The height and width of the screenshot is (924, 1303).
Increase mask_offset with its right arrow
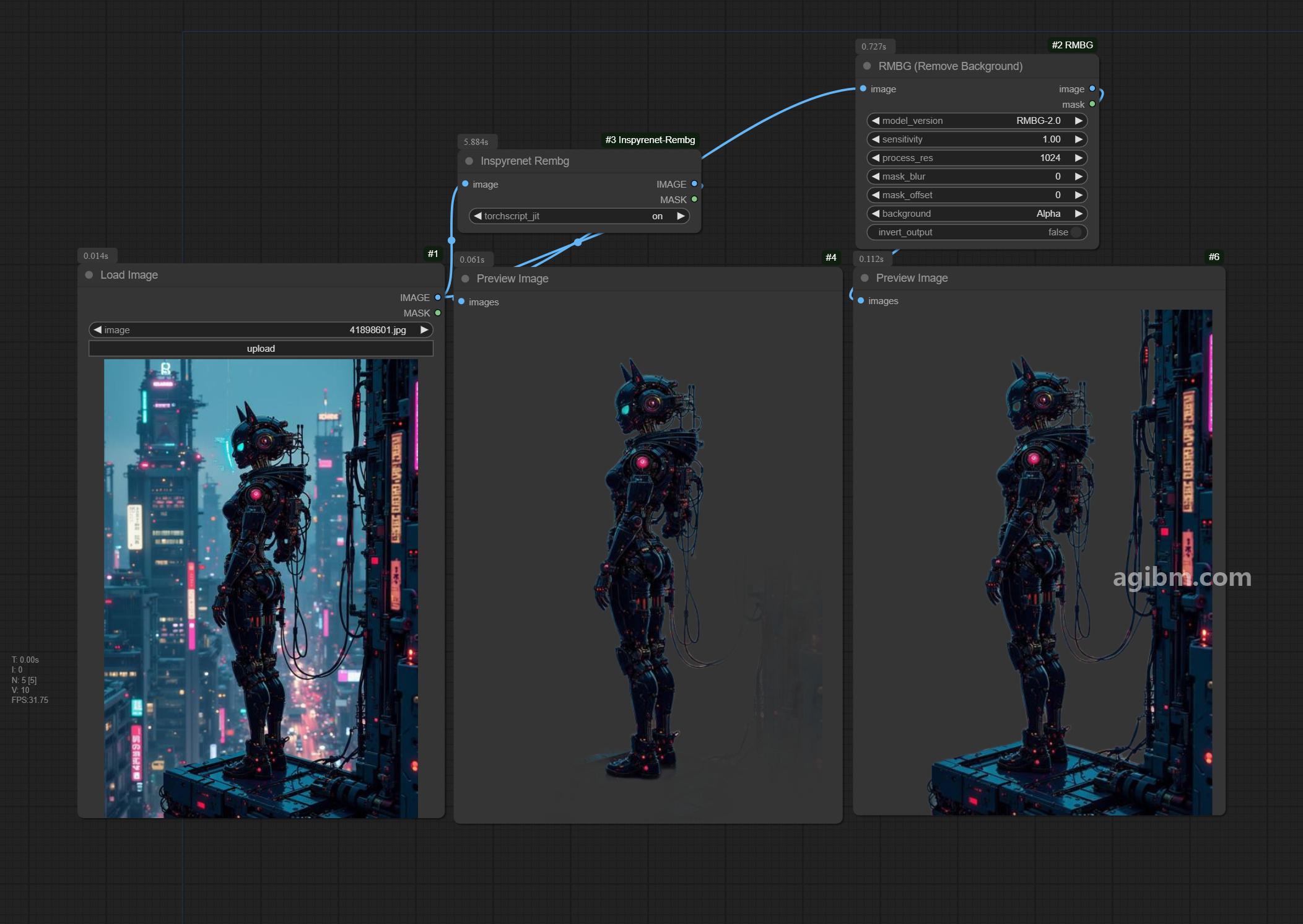[1078, 195]
